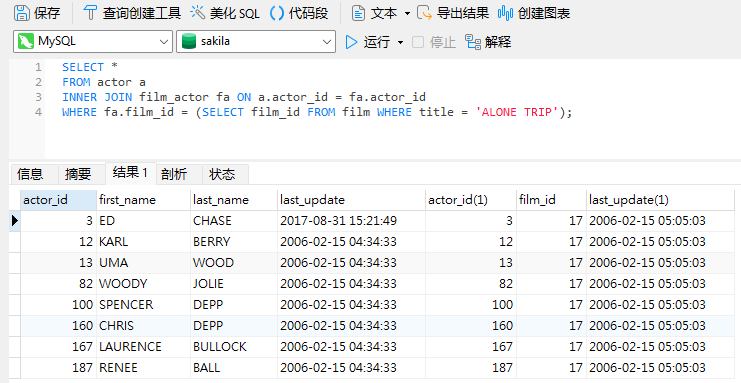Select the cell KARL

tap(144, 242)
